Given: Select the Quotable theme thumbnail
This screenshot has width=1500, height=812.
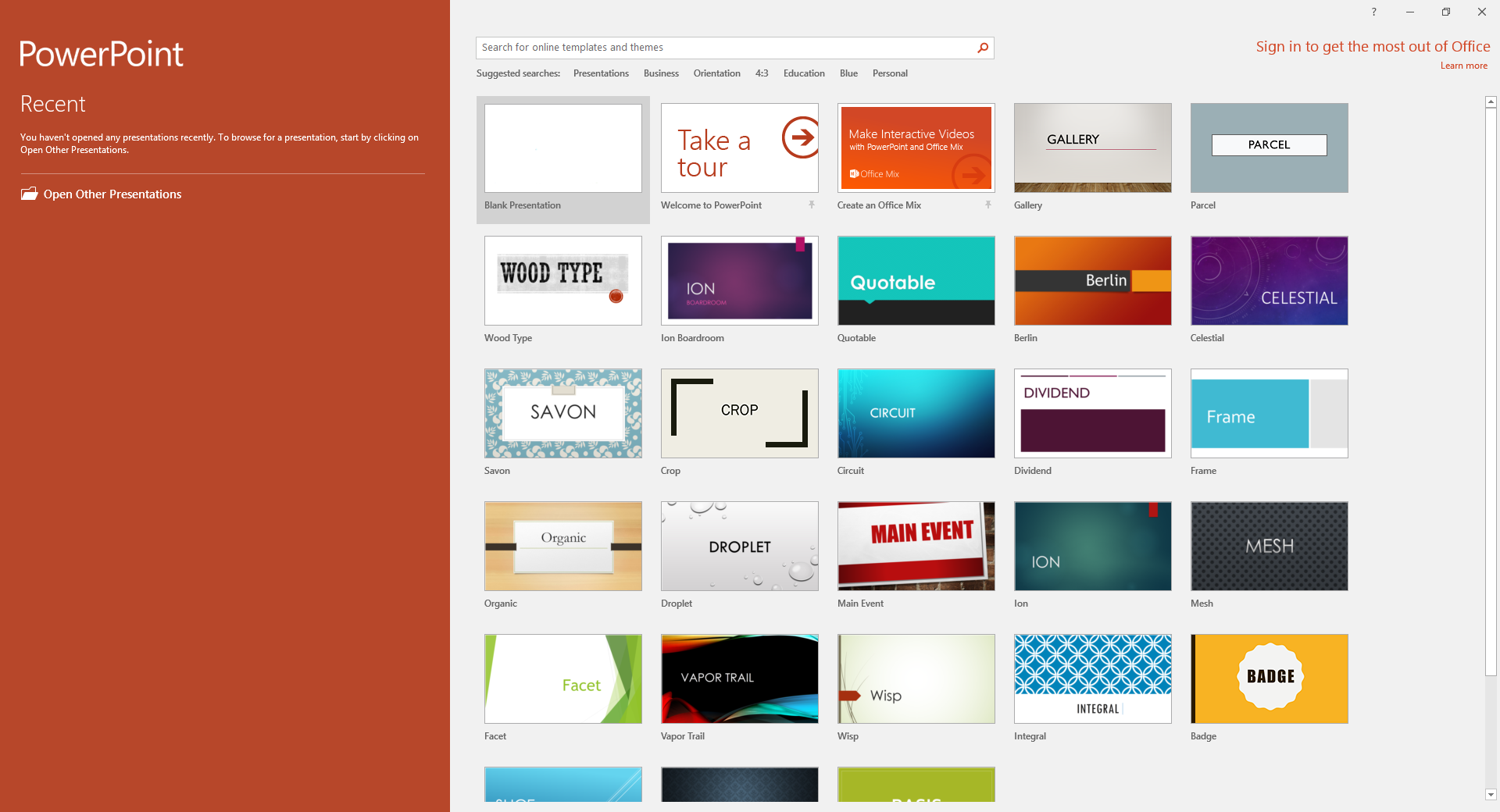Looking at the screenshot, I should 916,281.
